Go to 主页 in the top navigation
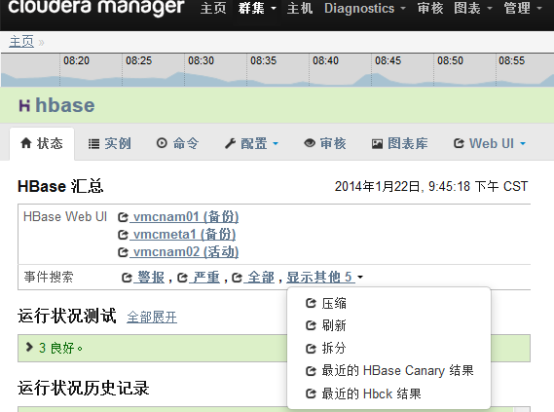This screenshot has height=412, width=554. click(x=213, y=8)
